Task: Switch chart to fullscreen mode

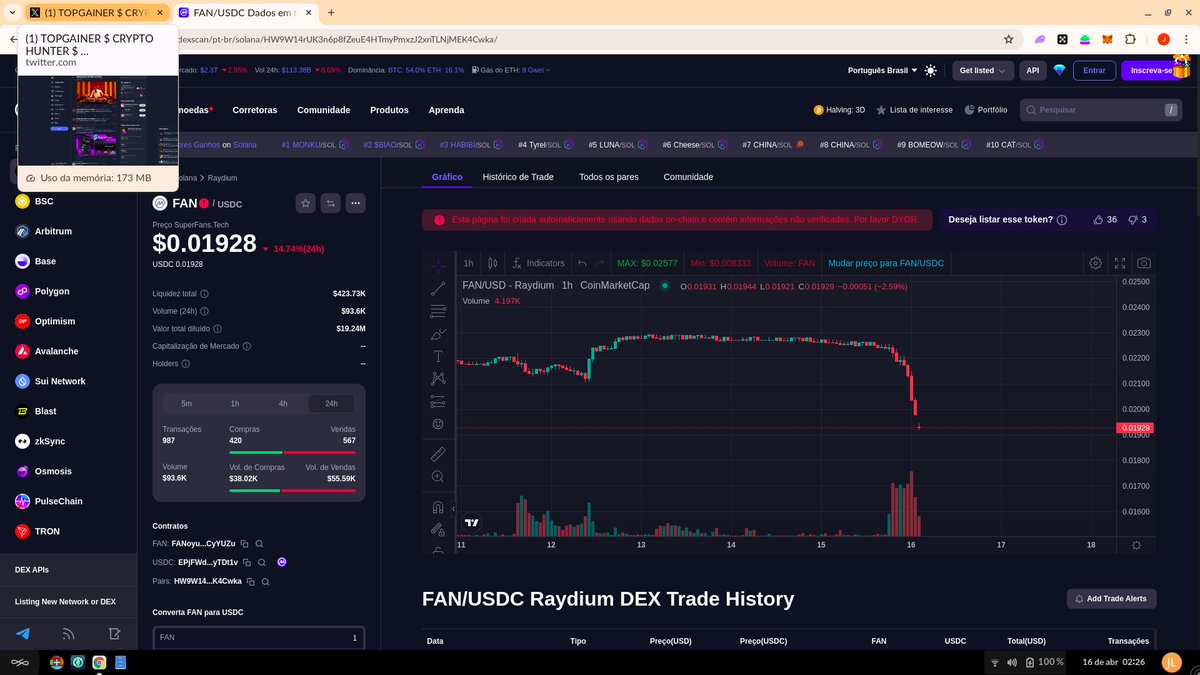Action: click(x=1120, y=263)
